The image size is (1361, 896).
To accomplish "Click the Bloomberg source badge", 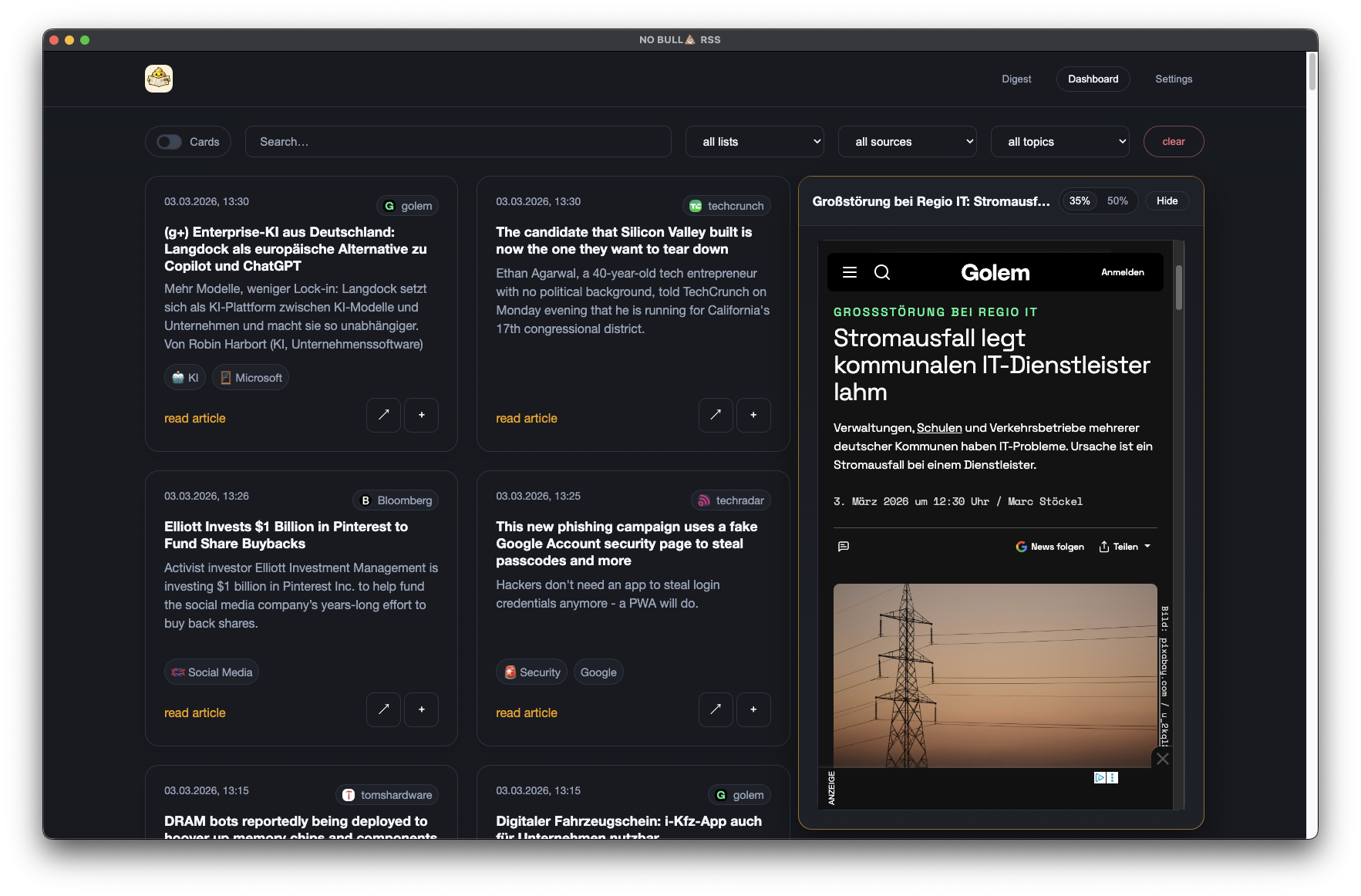I will coord(396,500).
